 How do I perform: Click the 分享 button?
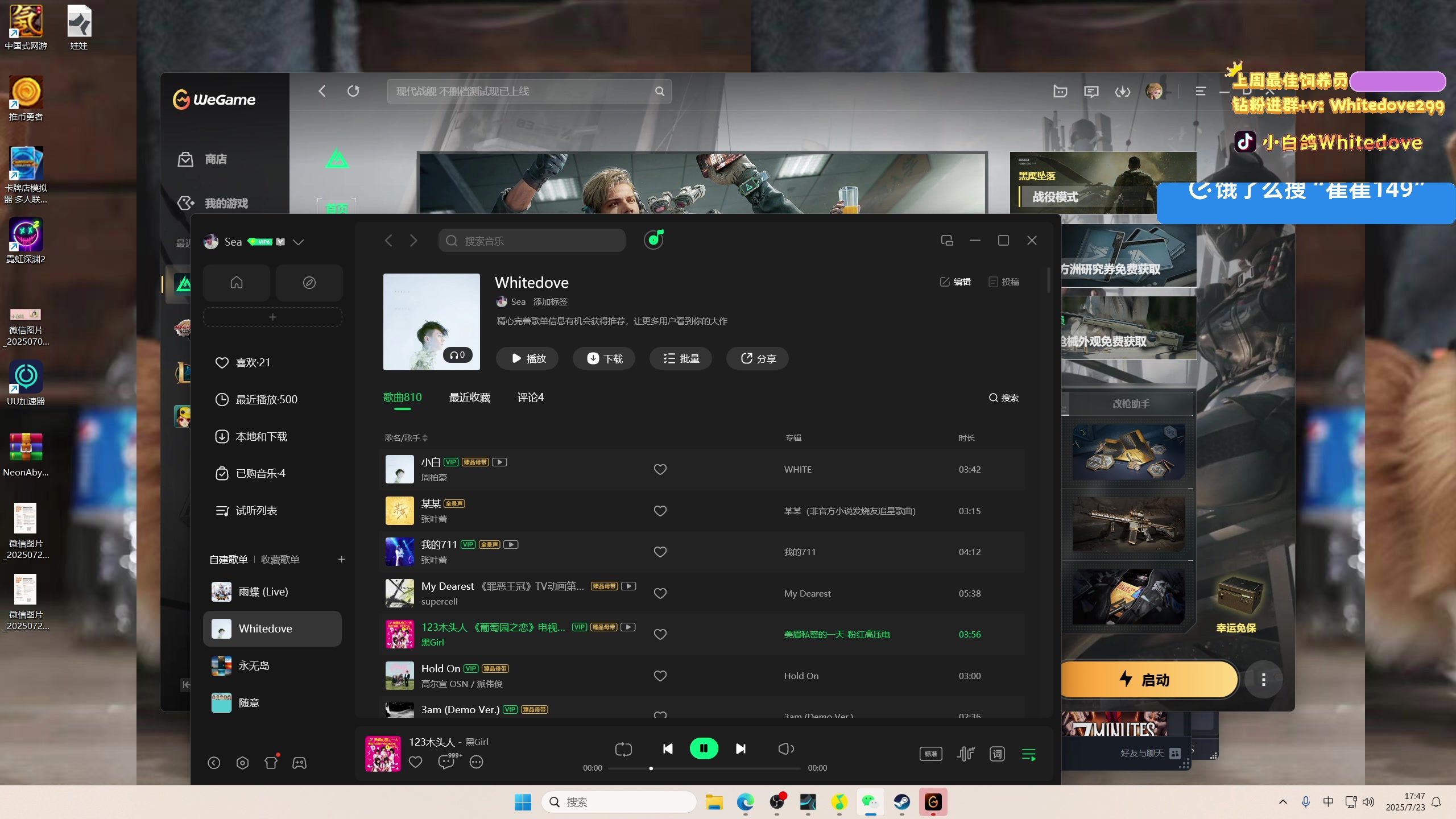coord(757,358)
